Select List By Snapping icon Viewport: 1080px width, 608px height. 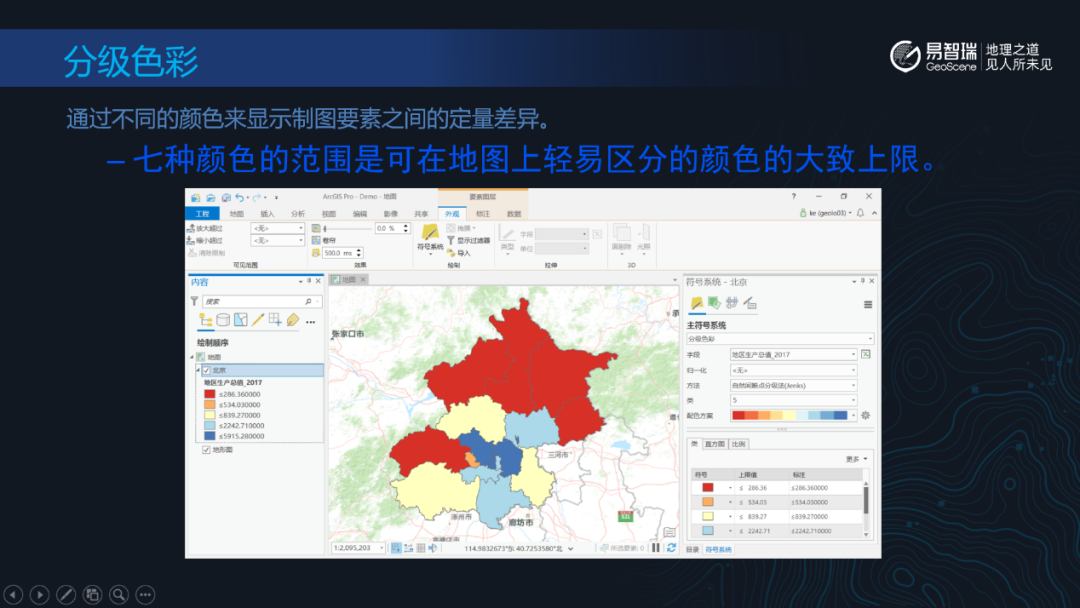point(275,319)
